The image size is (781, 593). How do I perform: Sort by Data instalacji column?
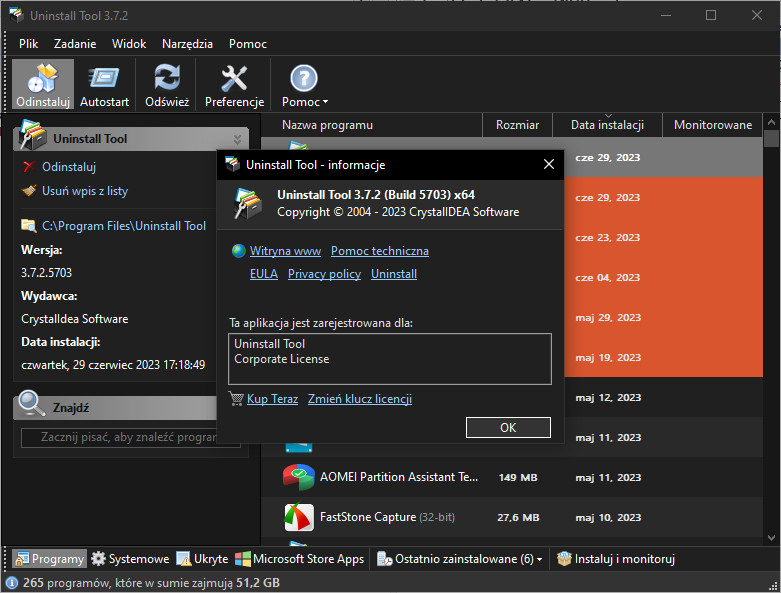[607, 125]
